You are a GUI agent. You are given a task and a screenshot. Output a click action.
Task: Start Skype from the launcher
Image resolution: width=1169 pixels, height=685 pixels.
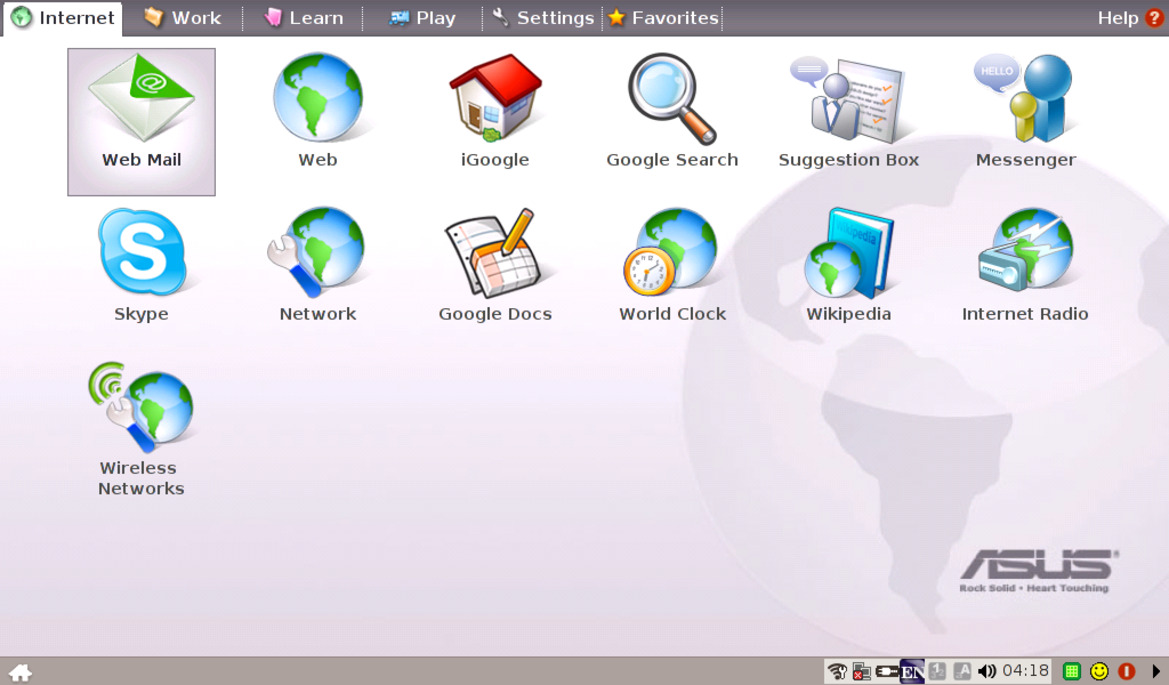pyautogui.click(x=142, y=265)
